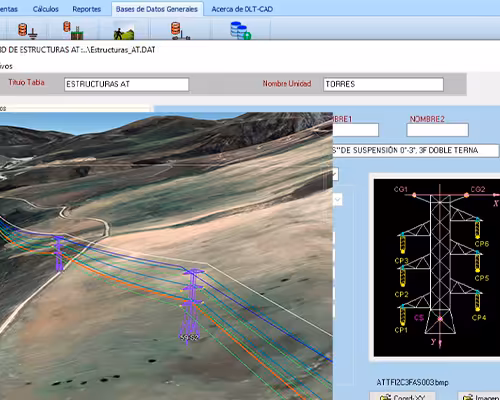Click the NOMBRE2 input field
Viewport: 500px width, 400px height.
(x=437, y=130)
